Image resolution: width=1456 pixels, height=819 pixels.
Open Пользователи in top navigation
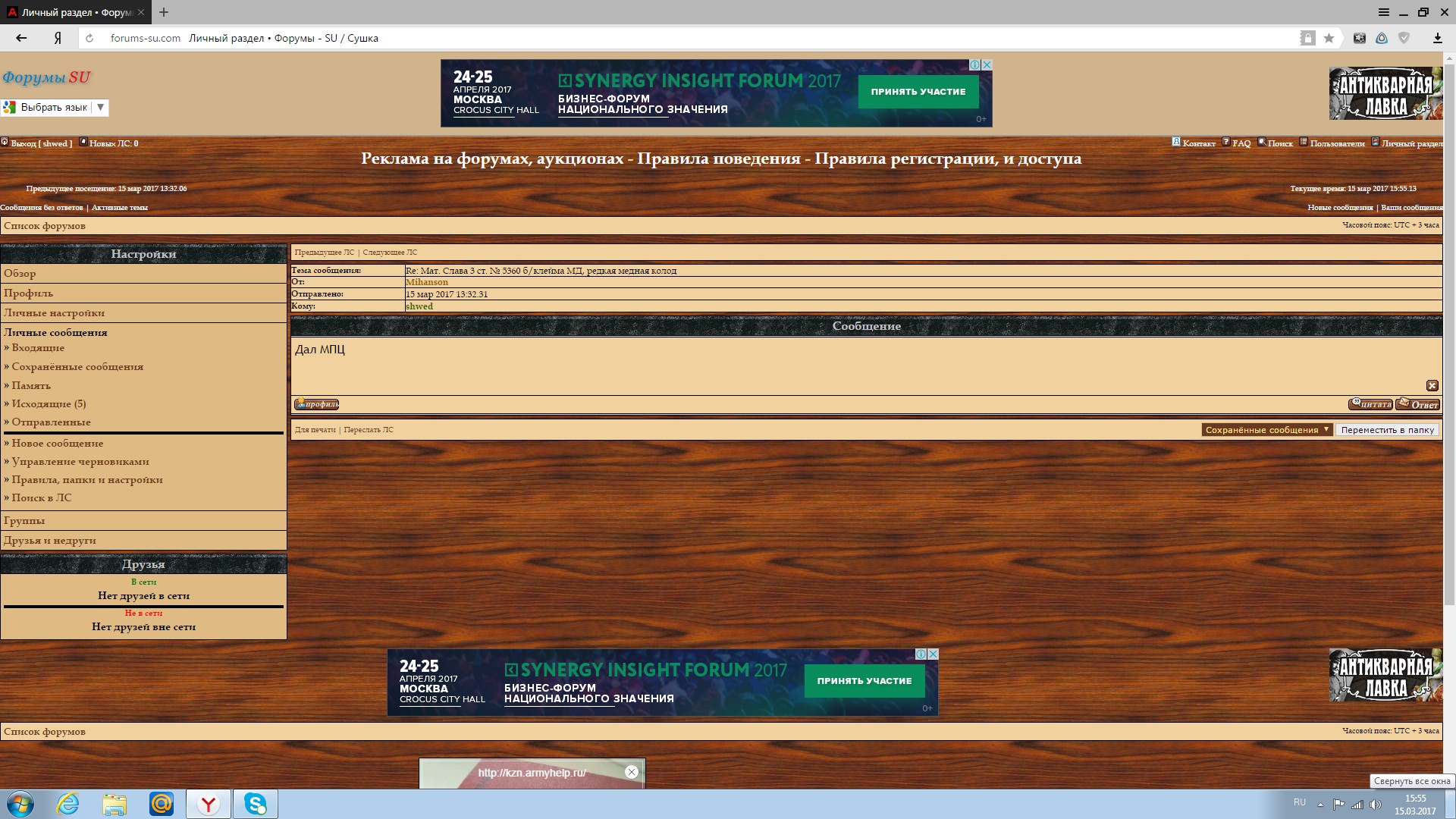[1337, 143]
